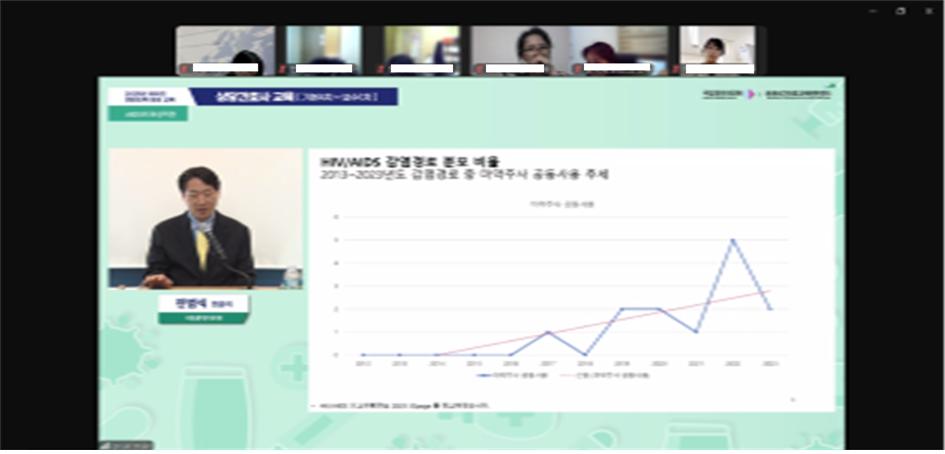The image size is (945, 454).
Task: Minimize the meeting window
Action: point(873,11)
